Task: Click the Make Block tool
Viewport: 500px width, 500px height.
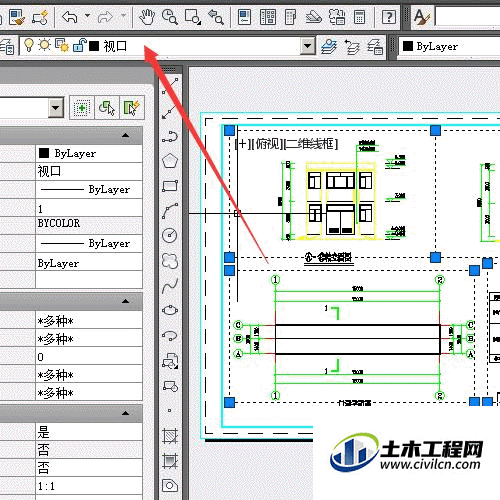Action: (170, 386)
